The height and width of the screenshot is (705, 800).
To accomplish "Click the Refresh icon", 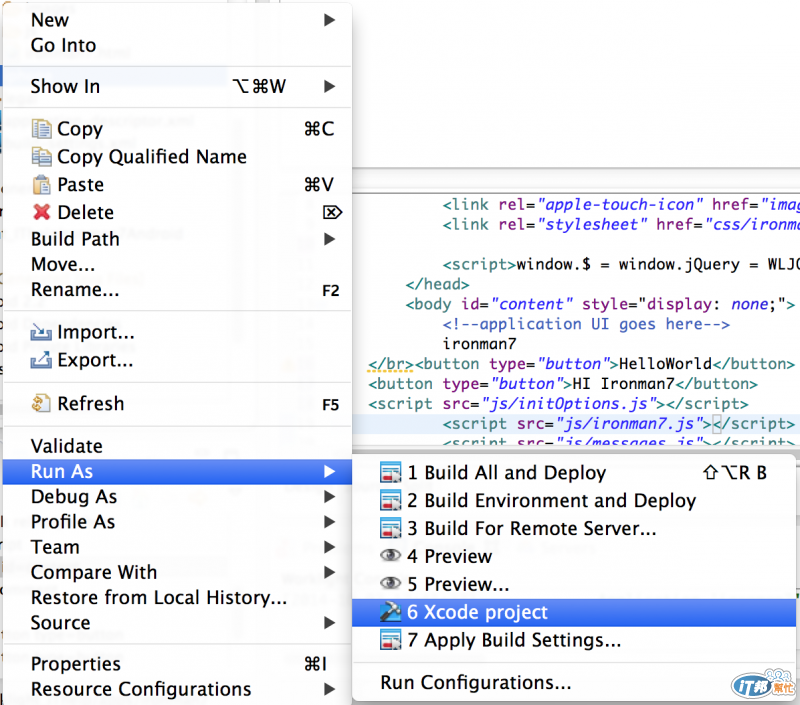I will click(41, 404).
